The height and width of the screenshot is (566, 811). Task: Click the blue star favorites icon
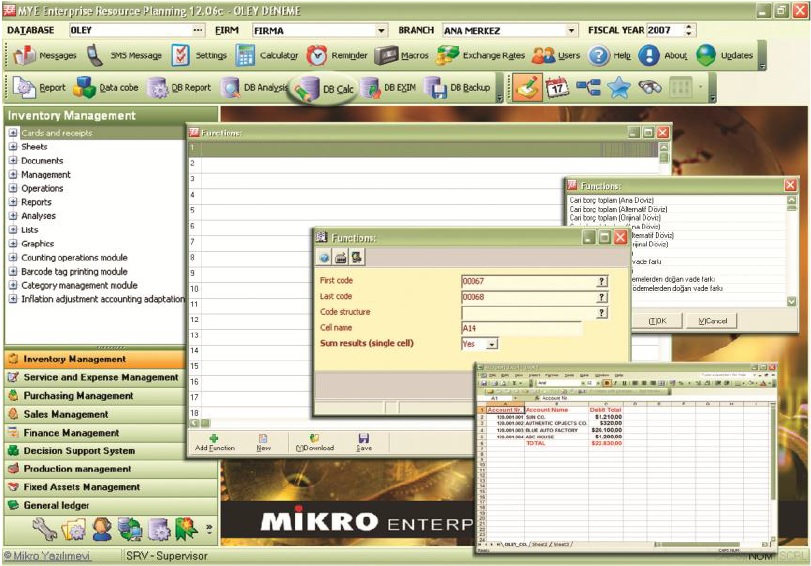[x=619, y=87]
